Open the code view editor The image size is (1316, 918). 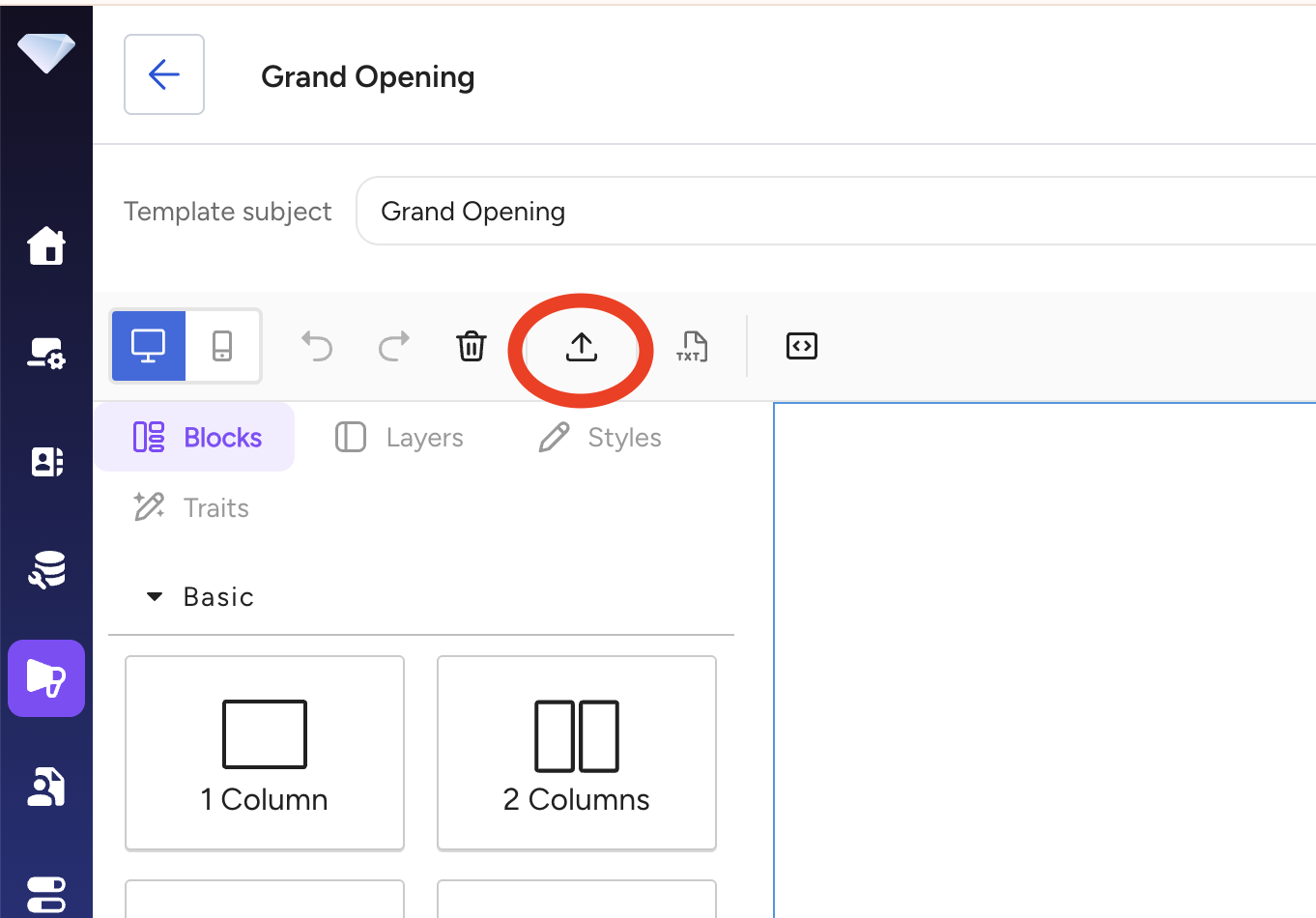(801, 346)
